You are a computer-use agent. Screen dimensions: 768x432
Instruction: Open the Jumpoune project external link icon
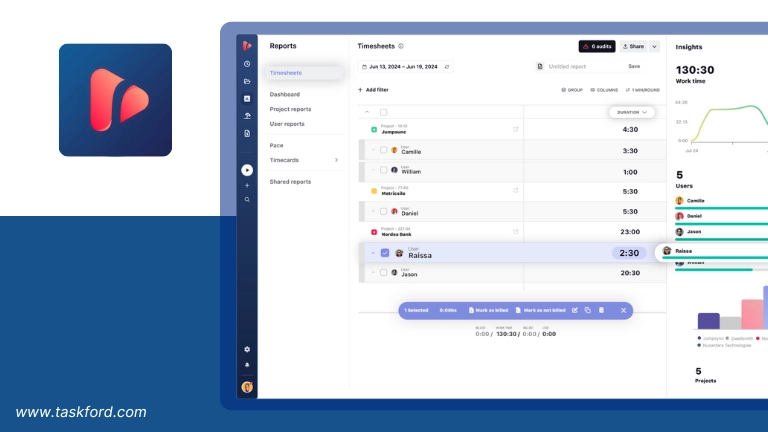click(515, 129)
